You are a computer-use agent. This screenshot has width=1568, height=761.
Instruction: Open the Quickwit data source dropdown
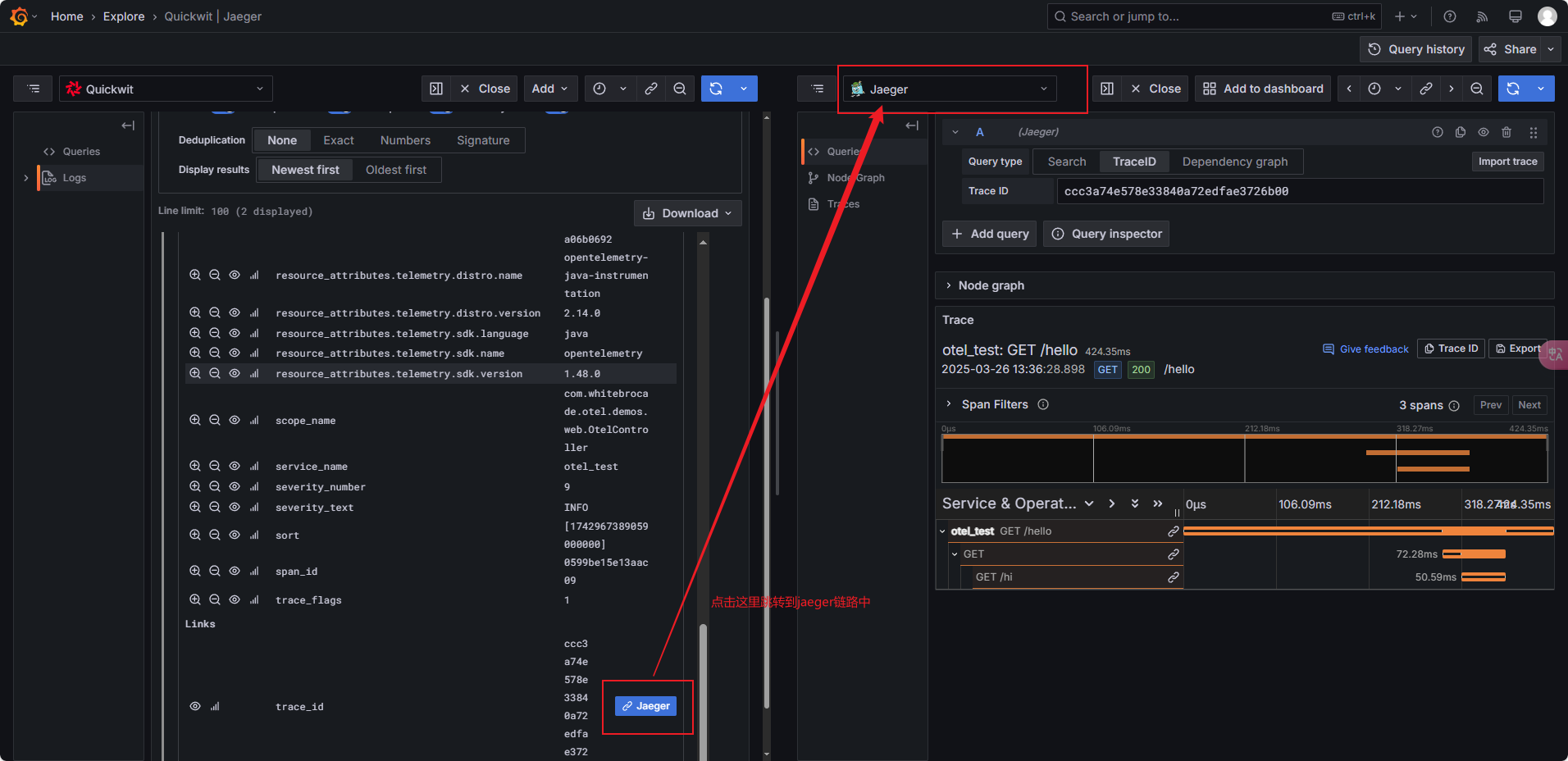pyautogui.click(x=166, y=89)
